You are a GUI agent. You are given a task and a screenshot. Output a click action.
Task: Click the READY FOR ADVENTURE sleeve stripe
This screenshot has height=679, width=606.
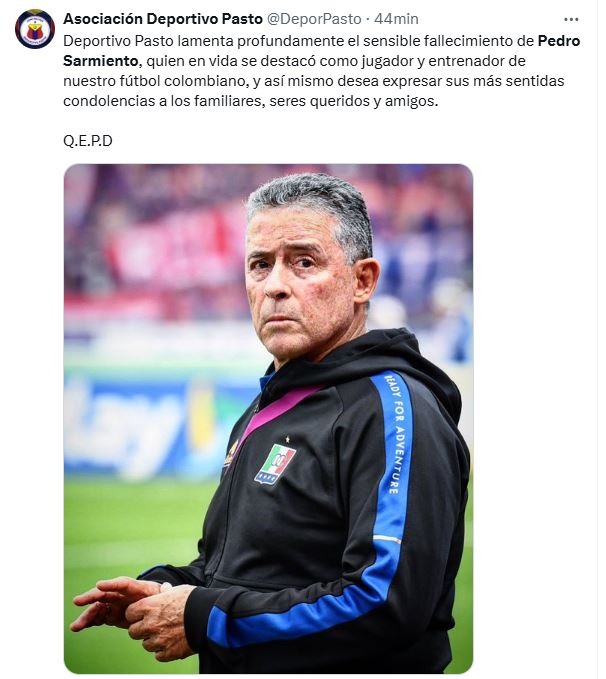[395, 434]
